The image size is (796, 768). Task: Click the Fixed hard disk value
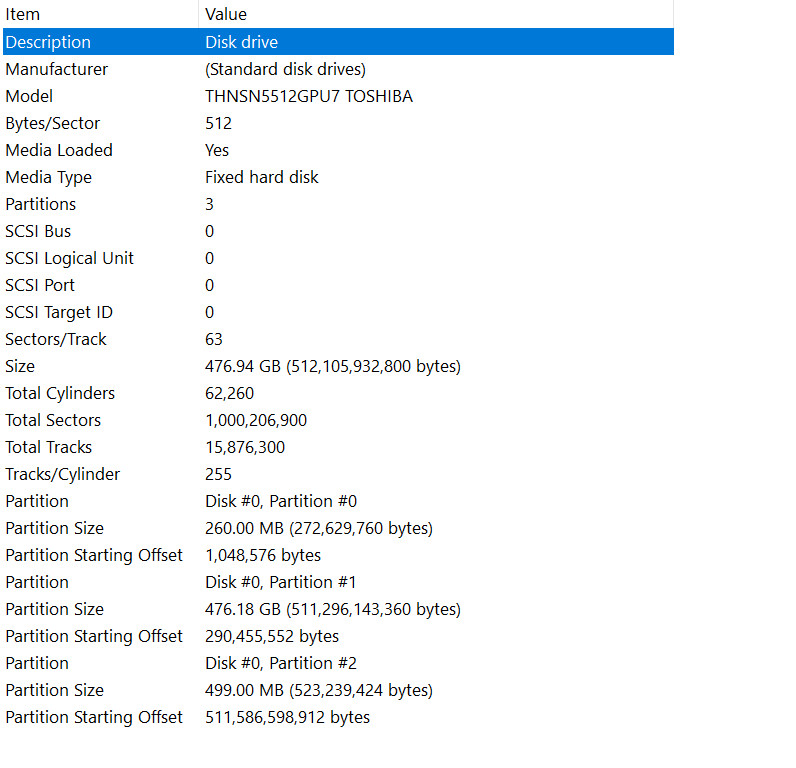[261, 177]
